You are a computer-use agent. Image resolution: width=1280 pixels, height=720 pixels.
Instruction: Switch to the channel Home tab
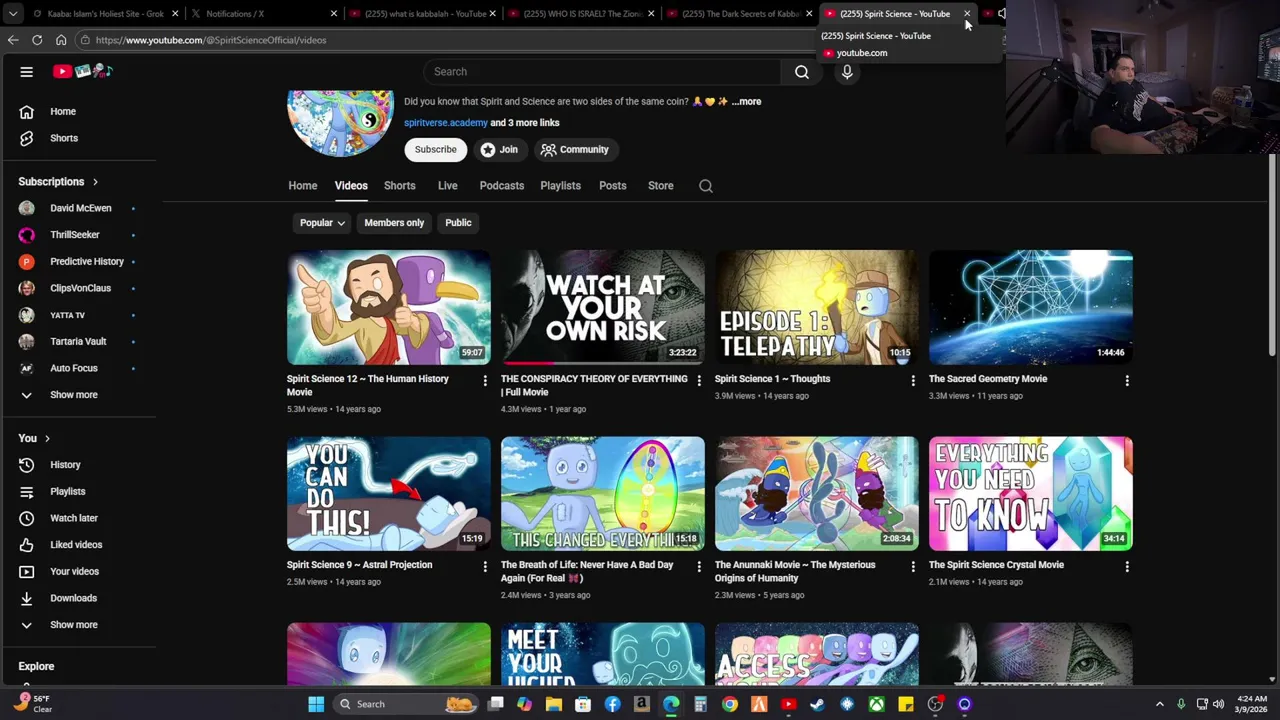[303, 186]
